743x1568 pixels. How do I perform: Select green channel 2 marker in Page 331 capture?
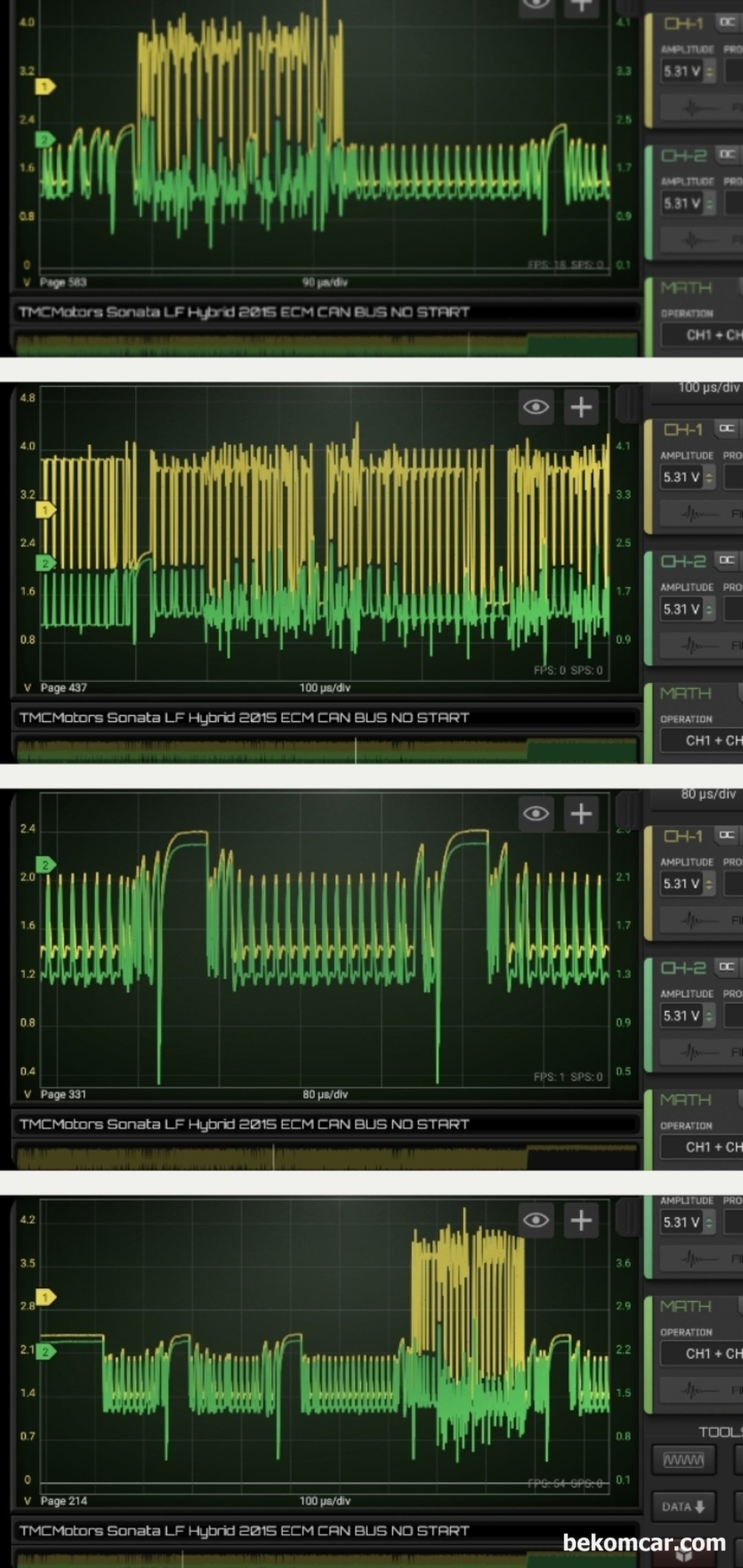(x=45, y=864)
